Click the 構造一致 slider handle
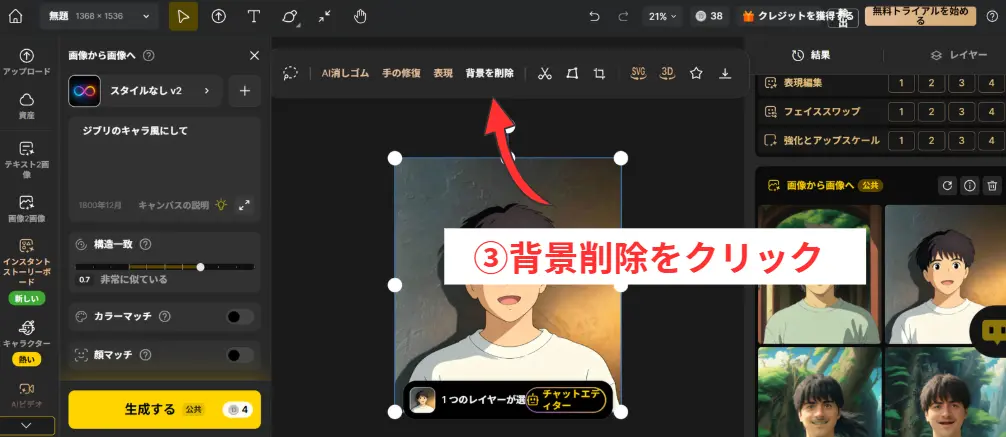Viewport: 1006px width, 437px height. (x=201, y=267)
